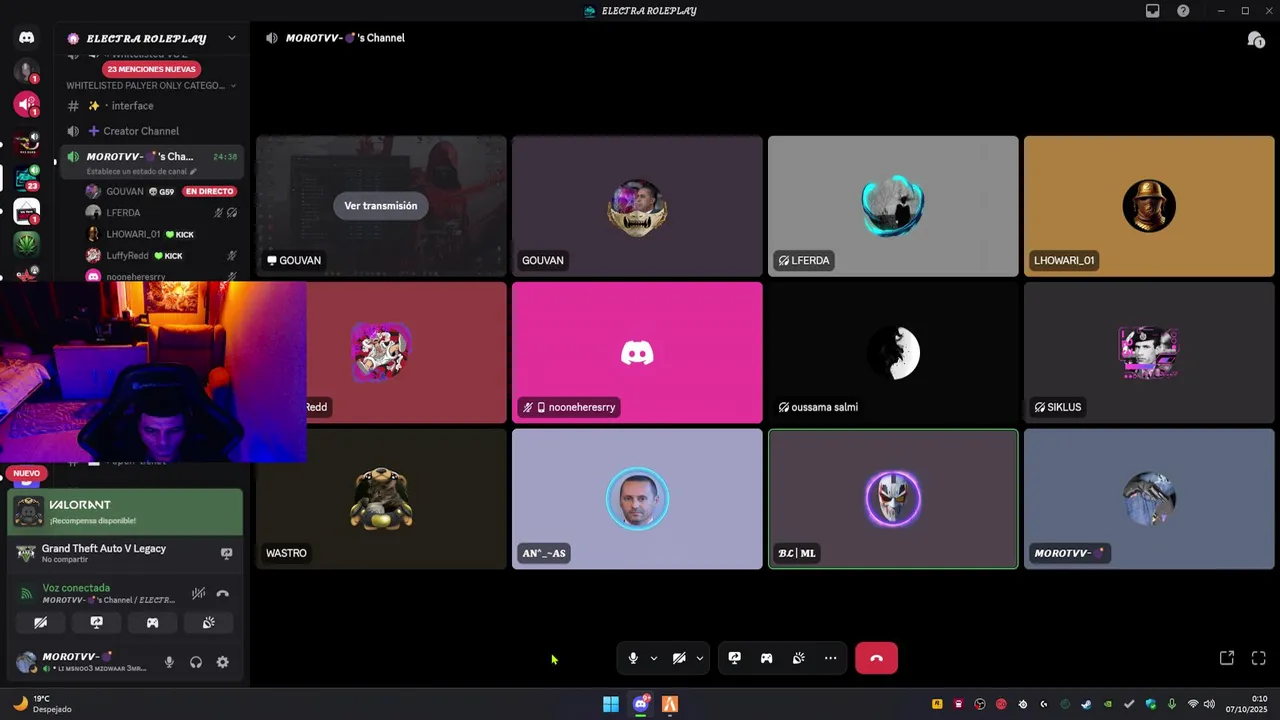Click Ver transmisión on GOUVAN's stream
The height and width of the screenshot is (720, 1280).
point(381,206)
